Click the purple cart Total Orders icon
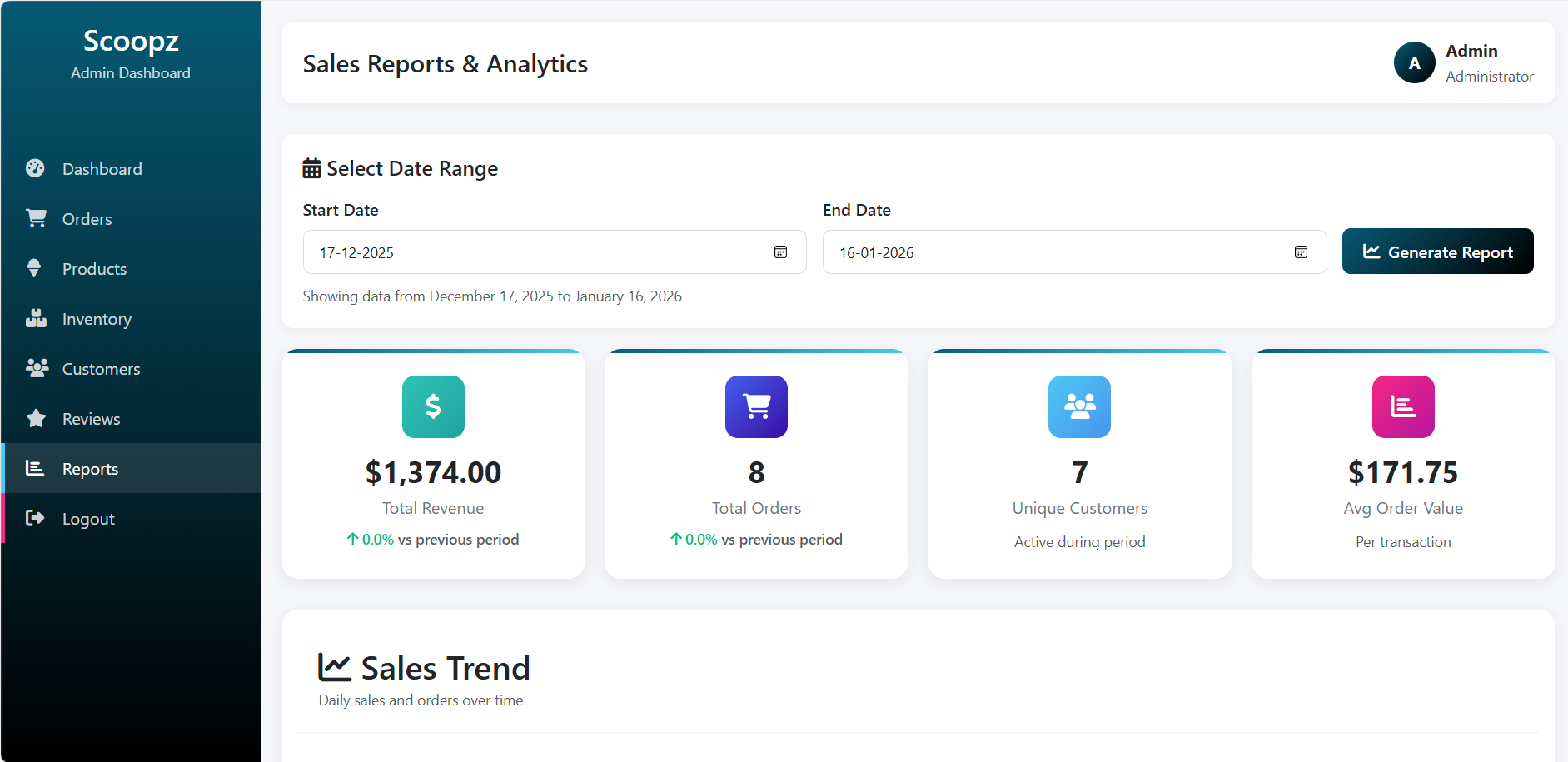Screen dimensions: 1568x762 click(x=756, y=406)
